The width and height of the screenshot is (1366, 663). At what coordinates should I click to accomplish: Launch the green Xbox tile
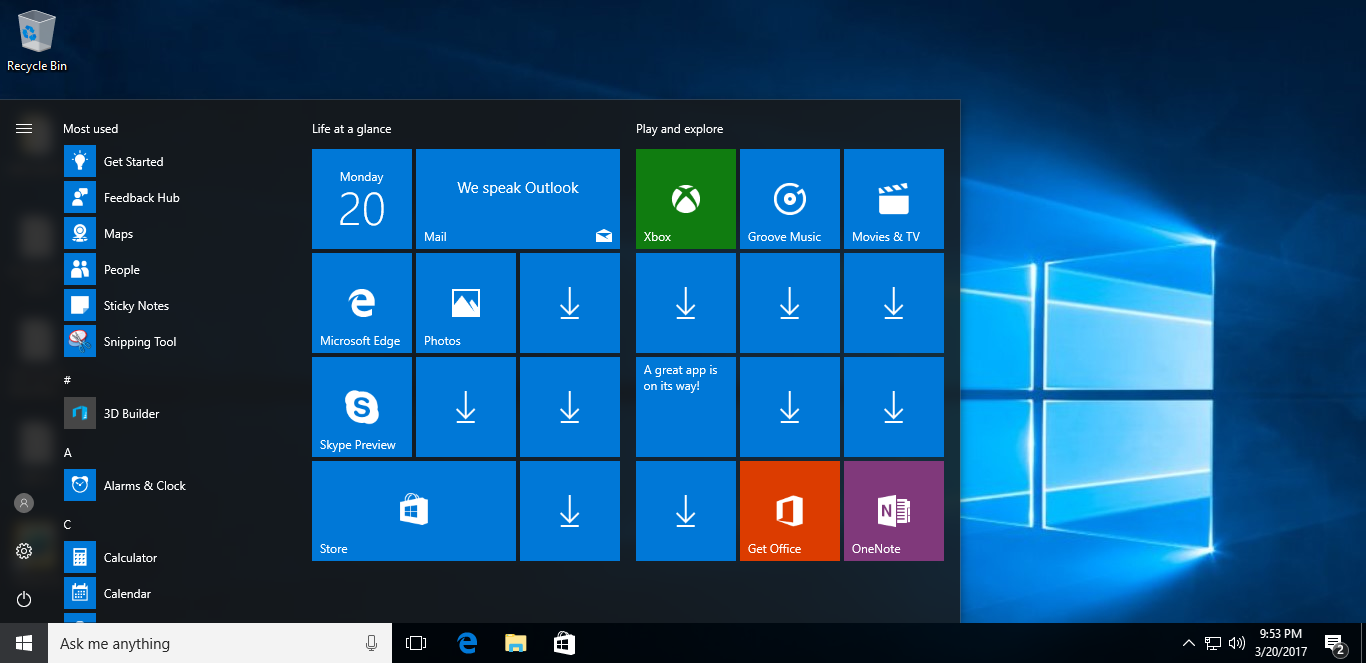pos(686,199)
